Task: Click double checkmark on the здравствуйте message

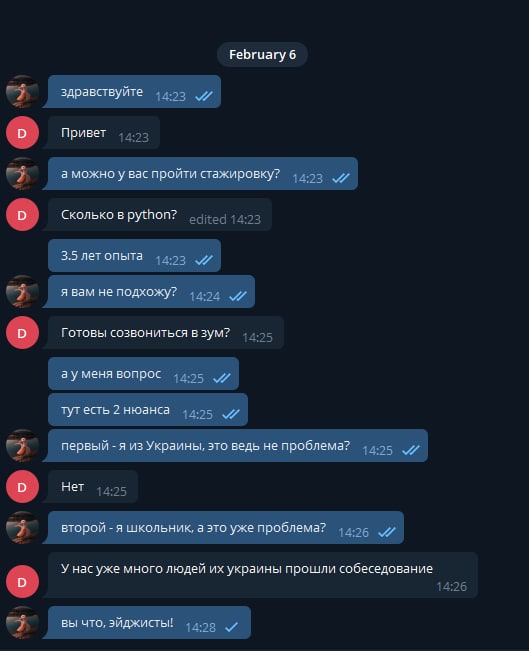Action: pyautogui.click(x=204, y=96)
